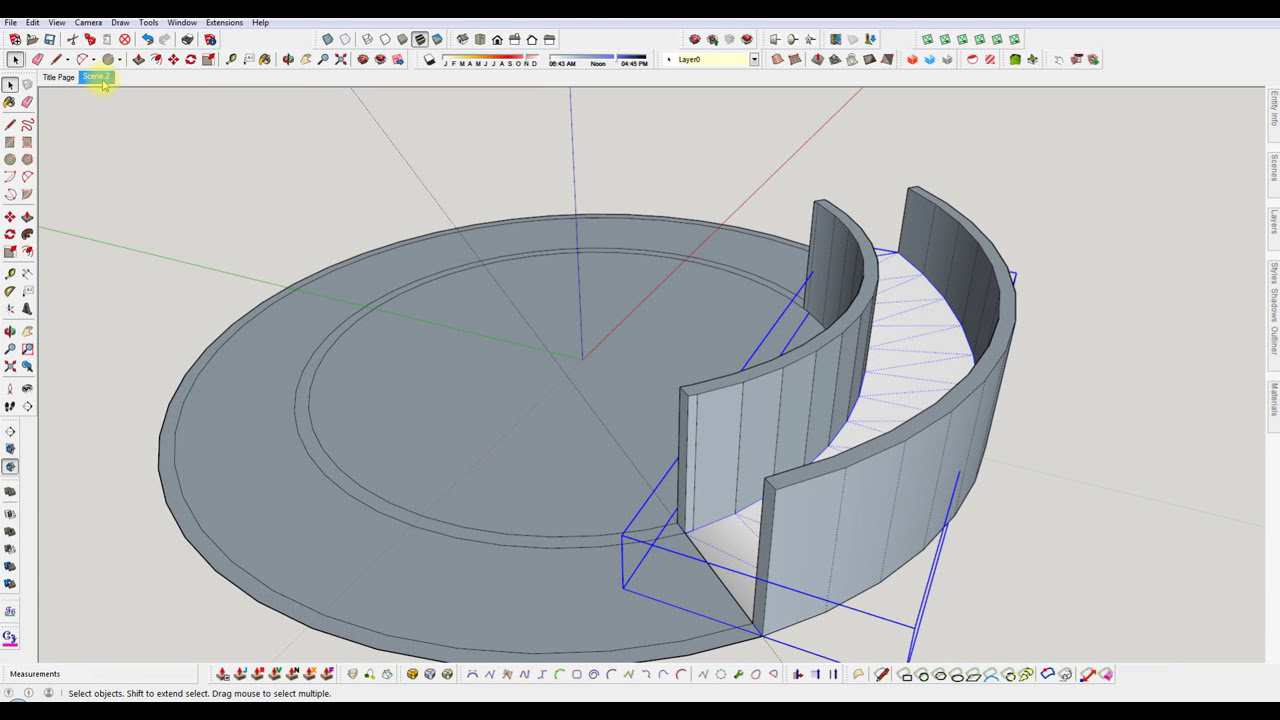Switch to the Title Page scene tab
1280x720 pixels.
click(59, 77)
